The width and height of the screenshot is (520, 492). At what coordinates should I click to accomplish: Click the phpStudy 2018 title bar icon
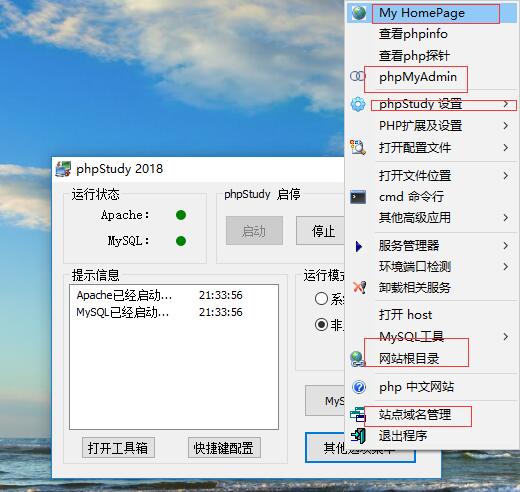coord(63,169)
